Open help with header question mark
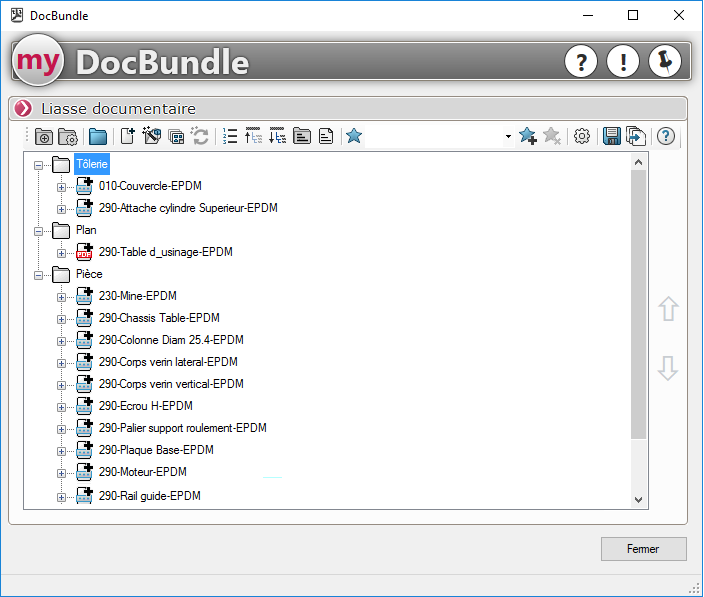The height and width of the screenshot is (597, 704). (x=581, y=62)
